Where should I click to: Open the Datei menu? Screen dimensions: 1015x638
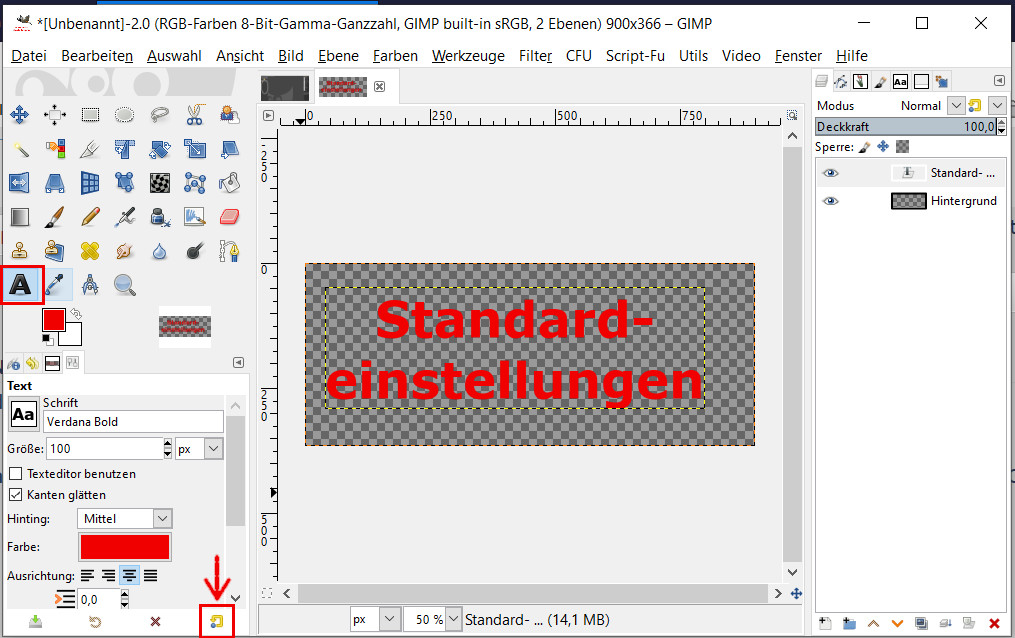tap(29, 56)
